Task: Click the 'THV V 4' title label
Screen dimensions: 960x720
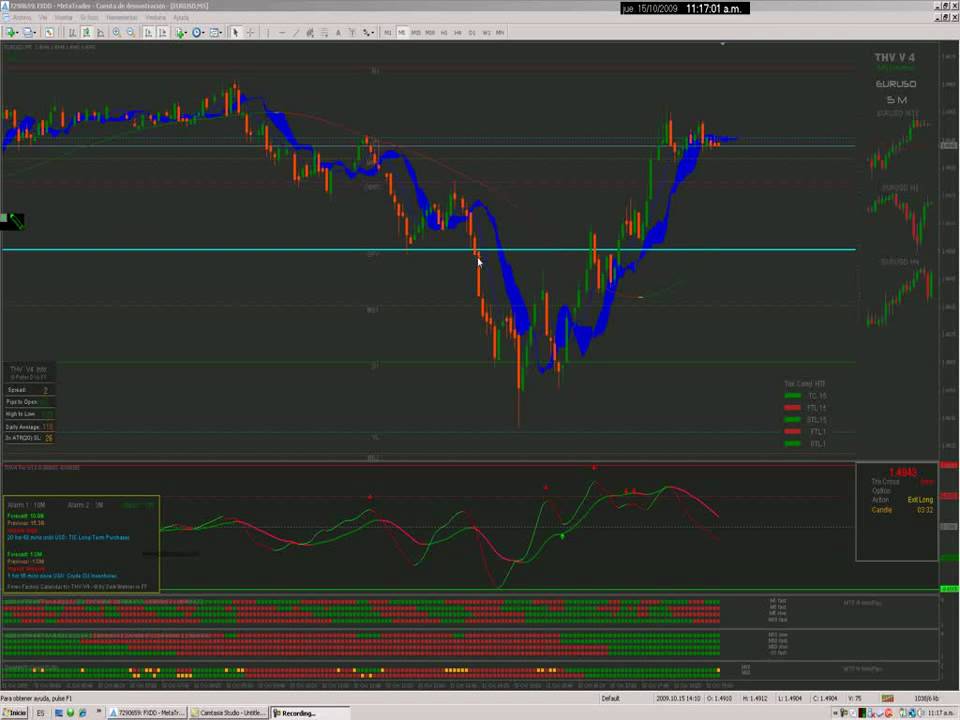Action: click(x=894, y=58)
